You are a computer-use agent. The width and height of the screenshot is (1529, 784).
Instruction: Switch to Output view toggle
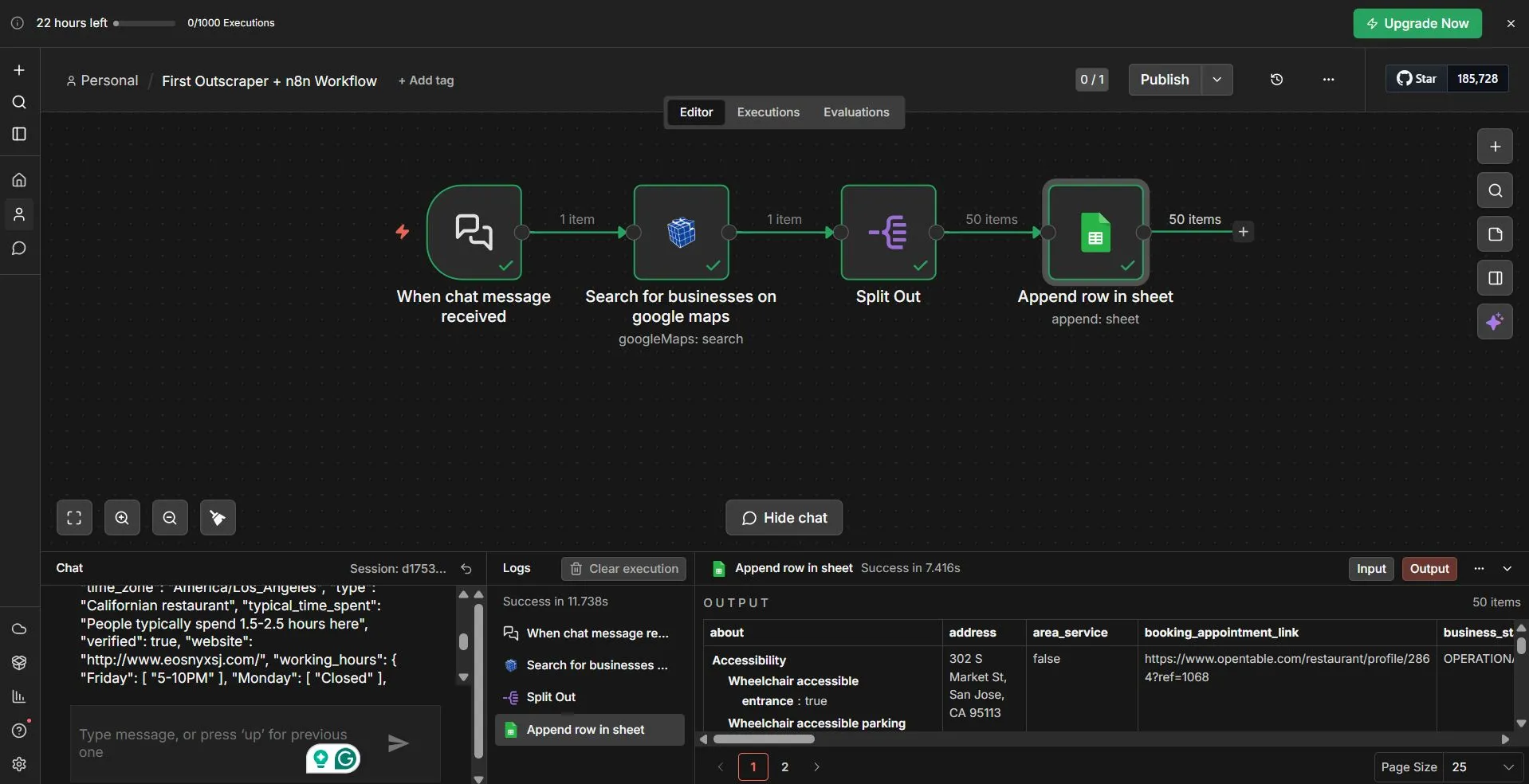pyautogui.click(x=1429, y=569)
